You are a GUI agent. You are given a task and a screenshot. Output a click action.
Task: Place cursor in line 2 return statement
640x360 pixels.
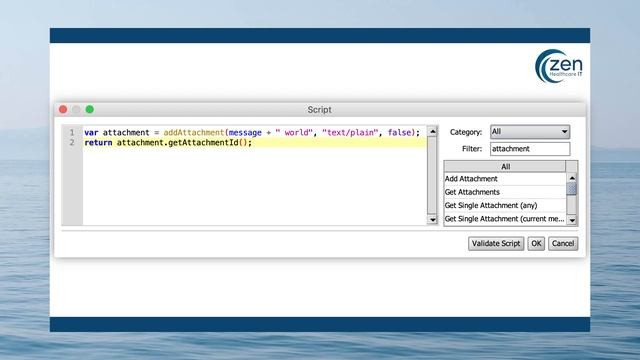[168, 143]
